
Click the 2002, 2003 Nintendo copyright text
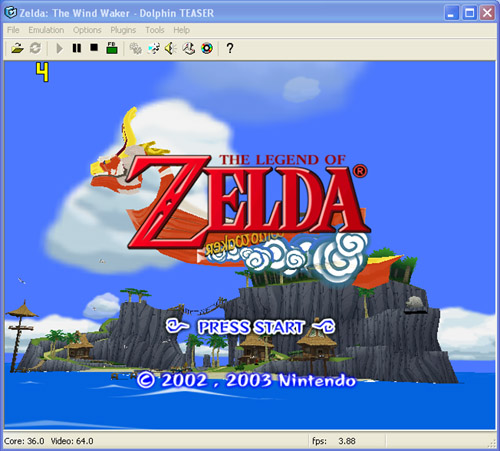[x=247, y=380]
